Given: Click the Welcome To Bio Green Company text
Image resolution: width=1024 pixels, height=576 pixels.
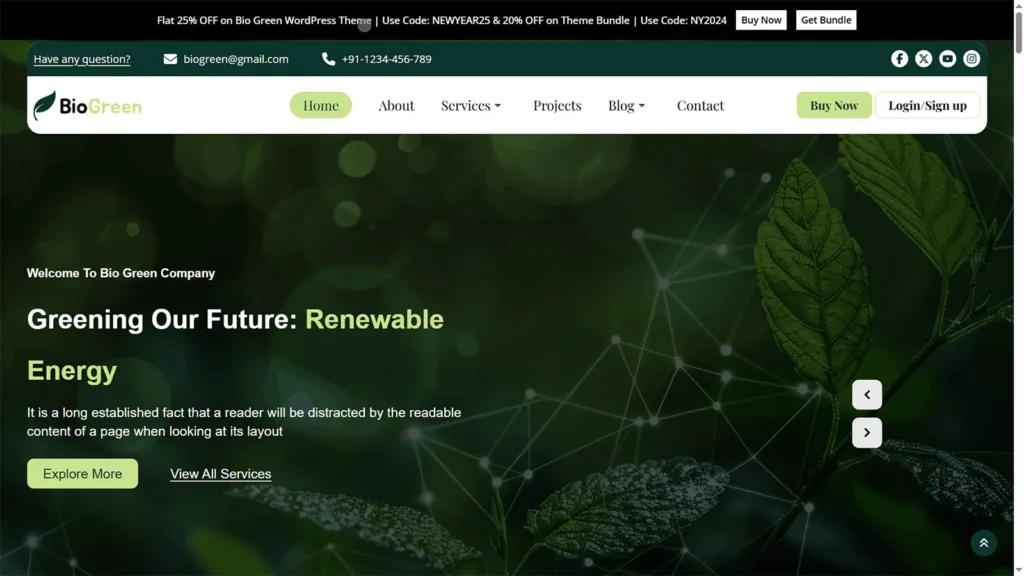Looking at the screenshot, I should pos(121,273).
